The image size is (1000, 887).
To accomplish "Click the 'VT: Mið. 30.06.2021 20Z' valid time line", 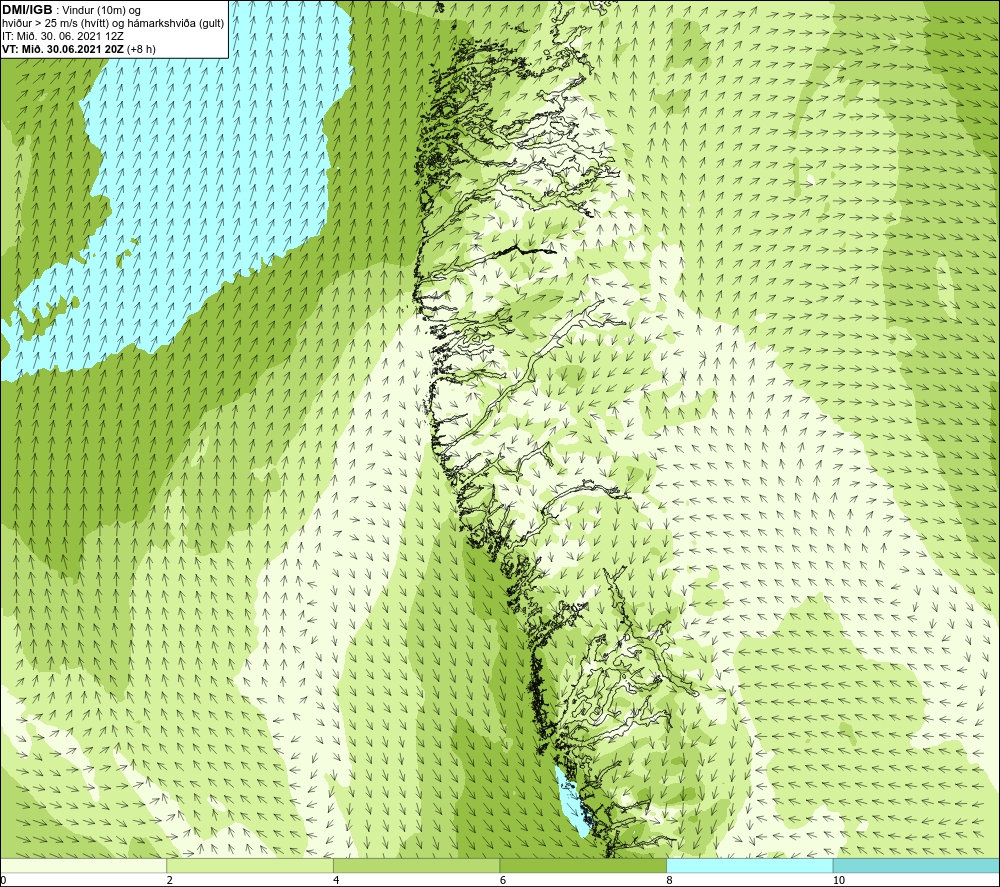I will click(78, 49).
